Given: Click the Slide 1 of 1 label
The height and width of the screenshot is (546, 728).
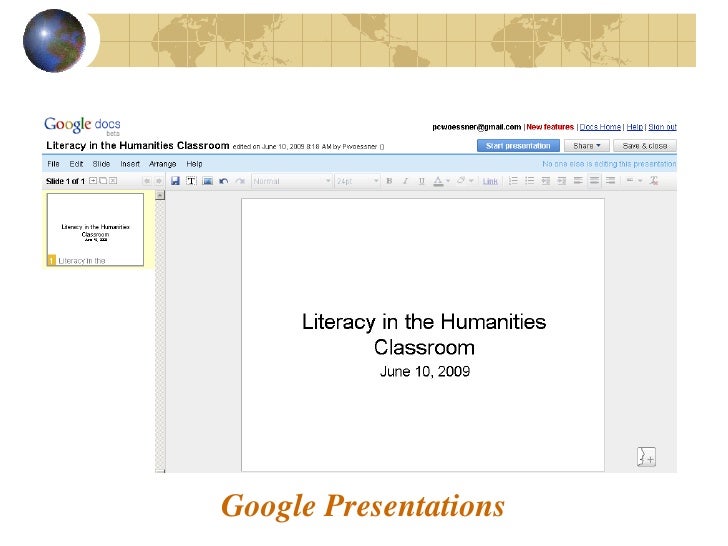Looking at the screenshot, I should tap(65, 181).
